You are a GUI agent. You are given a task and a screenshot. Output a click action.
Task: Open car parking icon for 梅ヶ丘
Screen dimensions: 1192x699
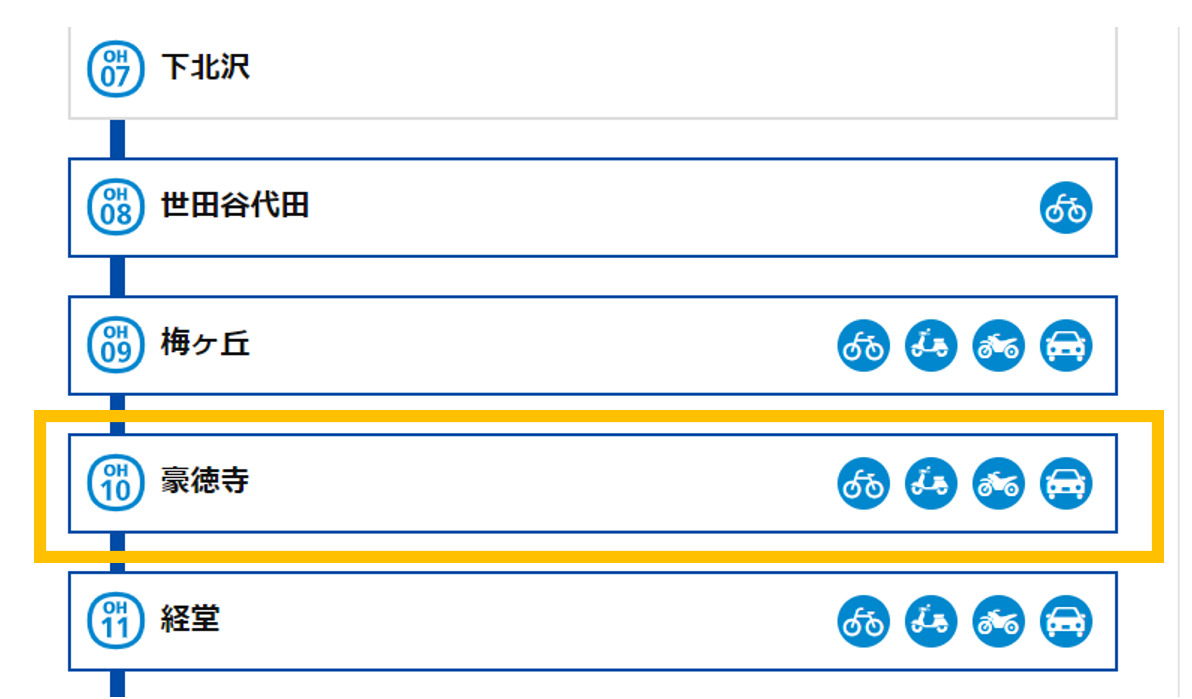point(1066,345)
